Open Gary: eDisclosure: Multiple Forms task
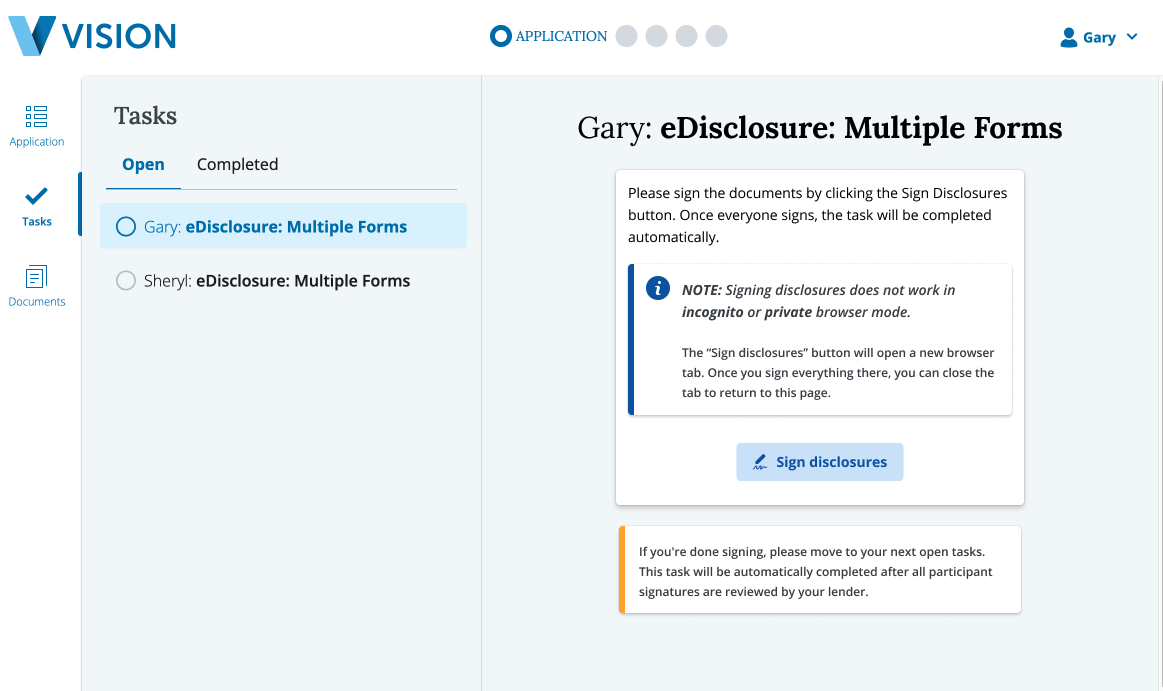The image size is (1163, 691). coord(296,227)
